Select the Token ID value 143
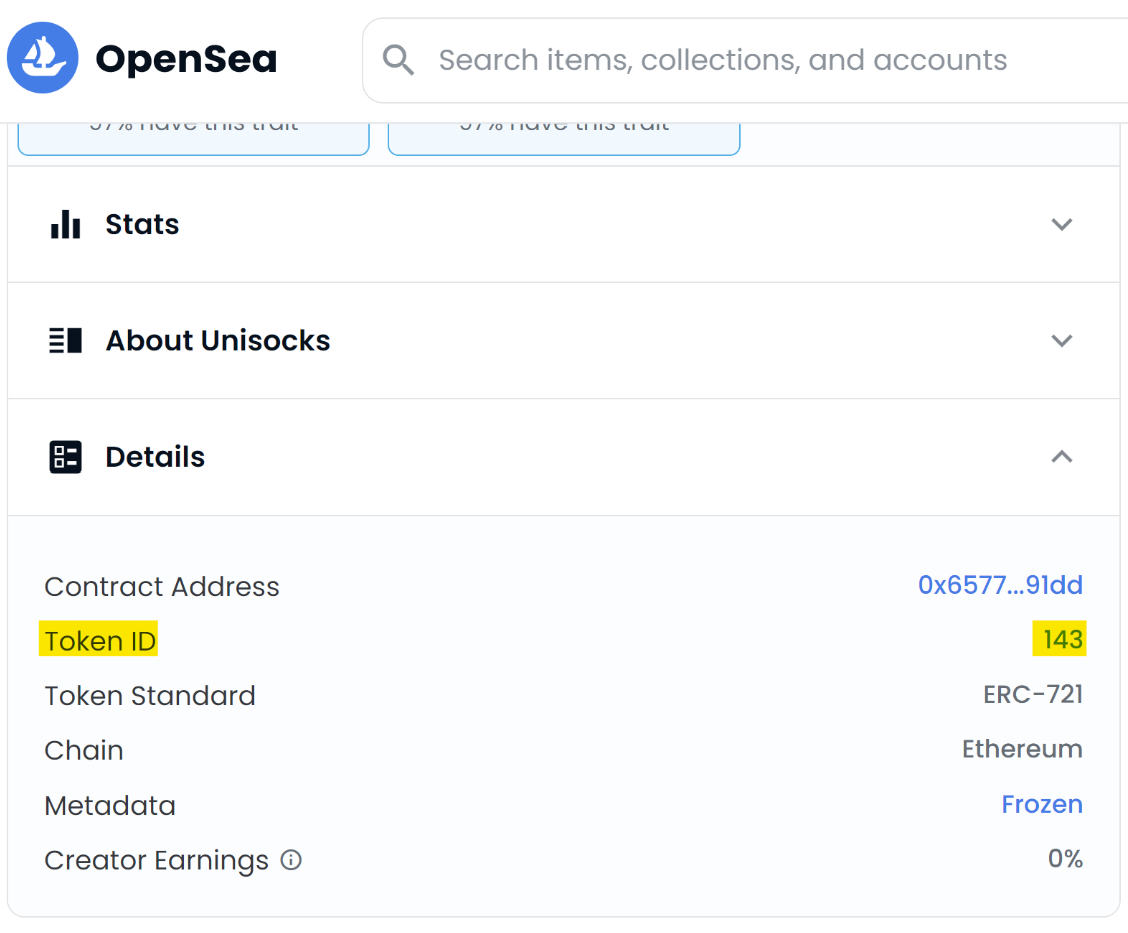 pyautogui.click(x=1062, y=640)
